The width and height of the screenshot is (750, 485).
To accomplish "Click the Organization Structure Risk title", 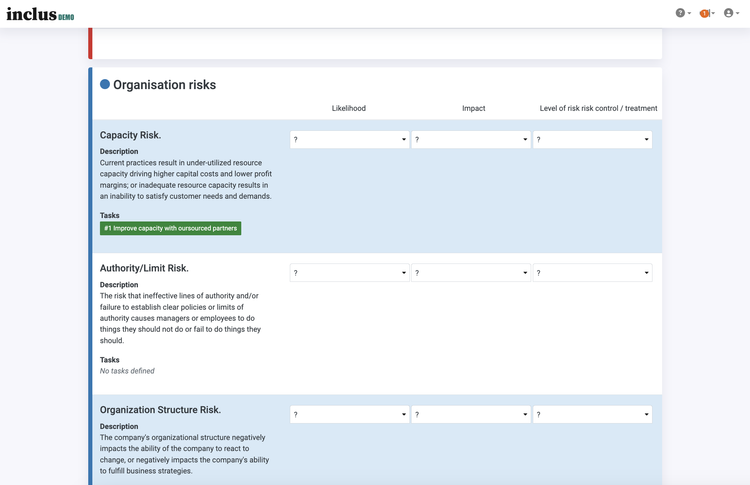I will coord(160,410).
